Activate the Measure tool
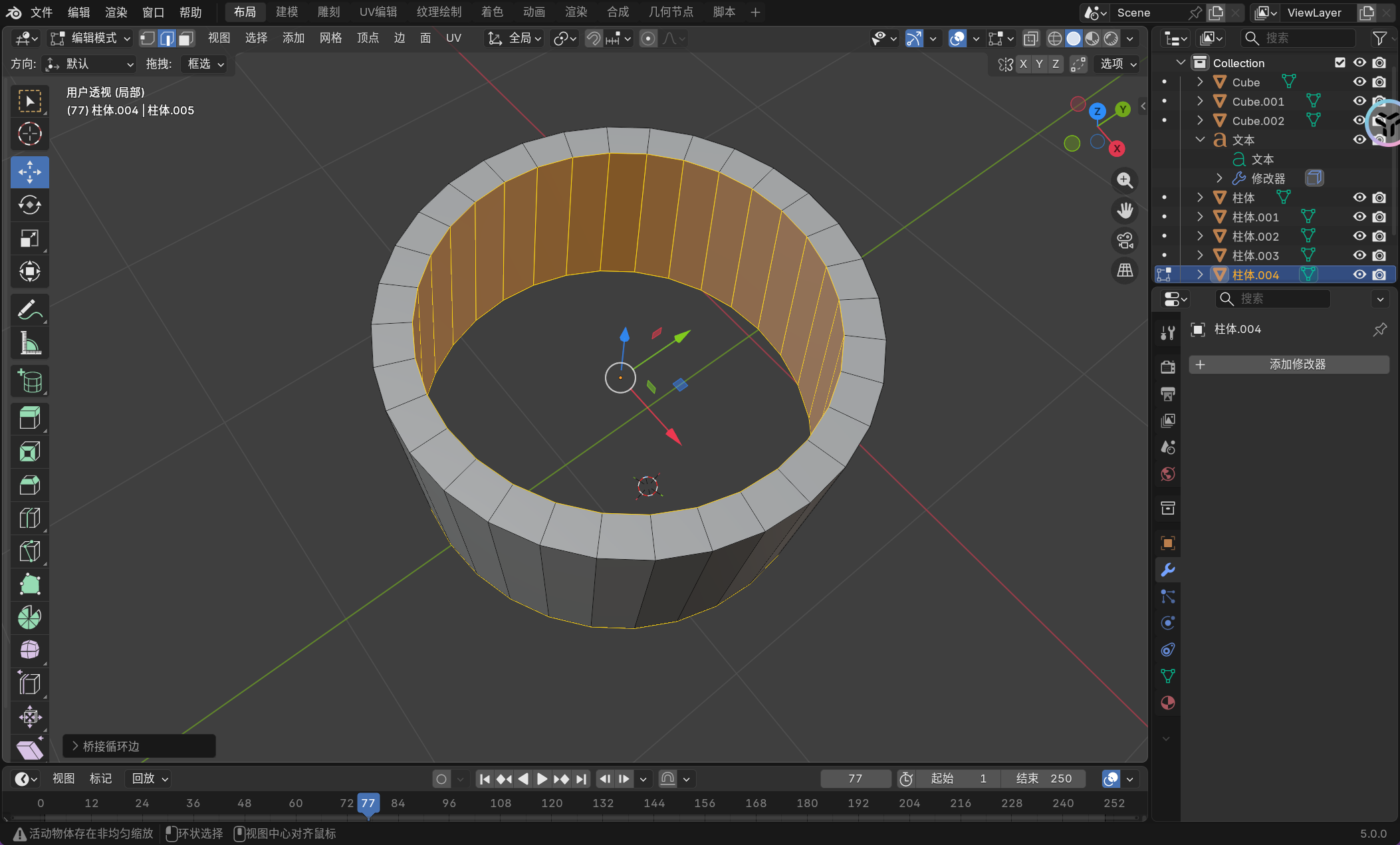Viewport: 1400px width, 845px height. point(29,344)
